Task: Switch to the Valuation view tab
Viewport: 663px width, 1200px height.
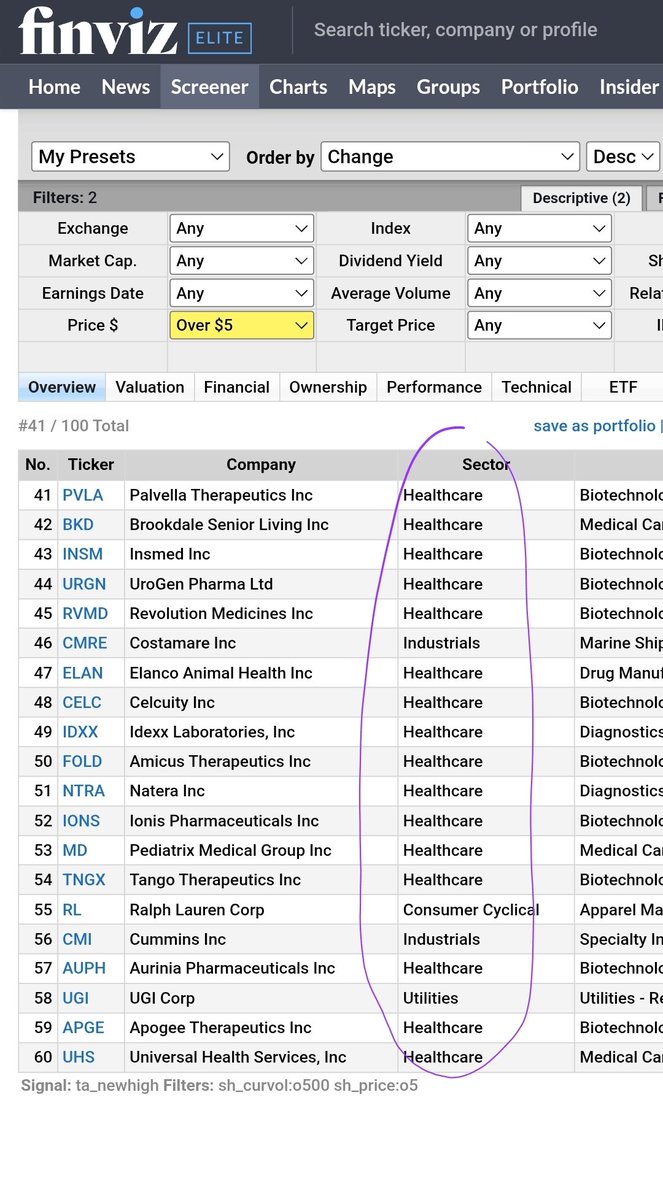Action: click(150, 387)
